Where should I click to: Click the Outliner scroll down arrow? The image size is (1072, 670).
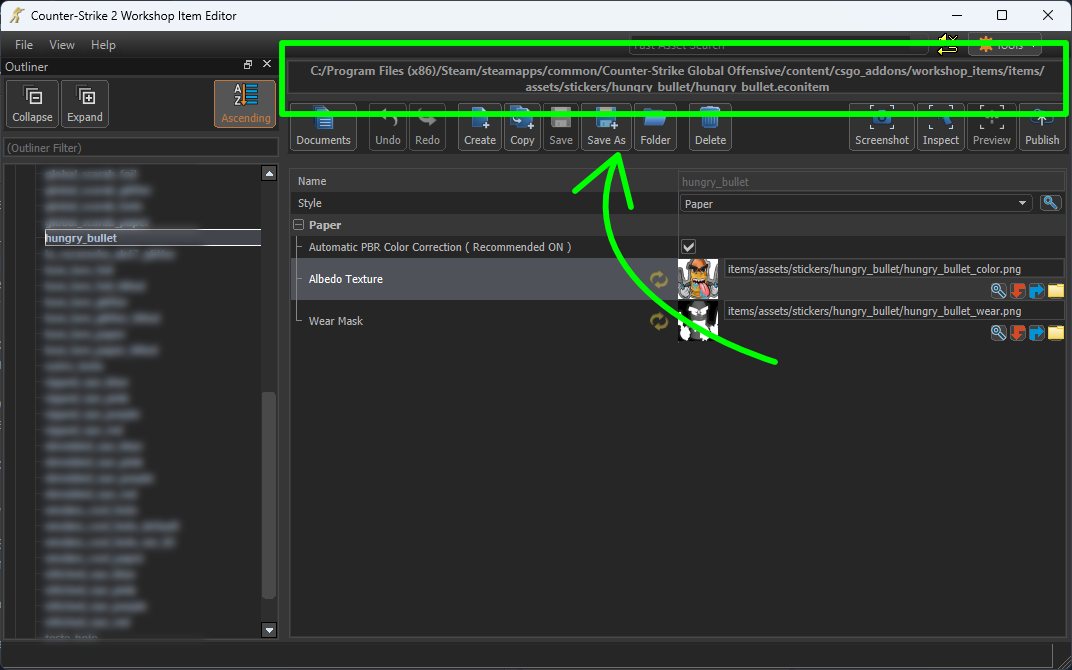[x=269, y=630]
